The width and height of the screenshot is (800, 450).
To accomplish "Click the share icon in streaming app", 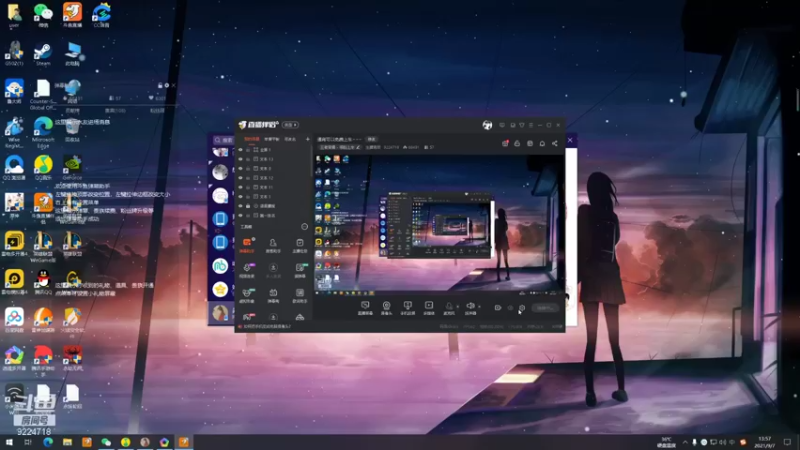I will (x=555, y=143).
